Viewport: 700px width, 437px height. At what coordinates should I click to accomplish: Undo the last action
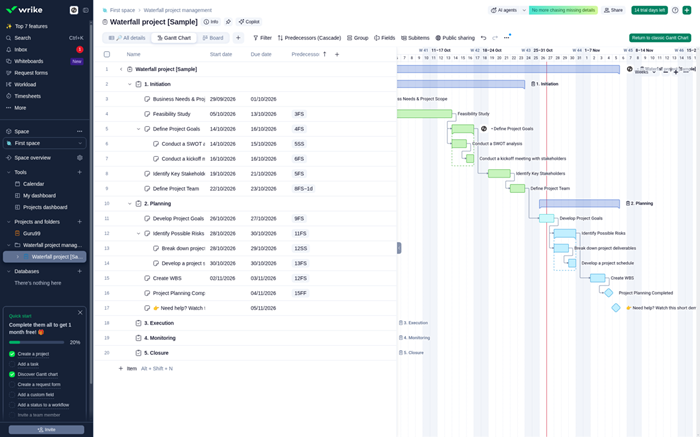tap(483, 38)
